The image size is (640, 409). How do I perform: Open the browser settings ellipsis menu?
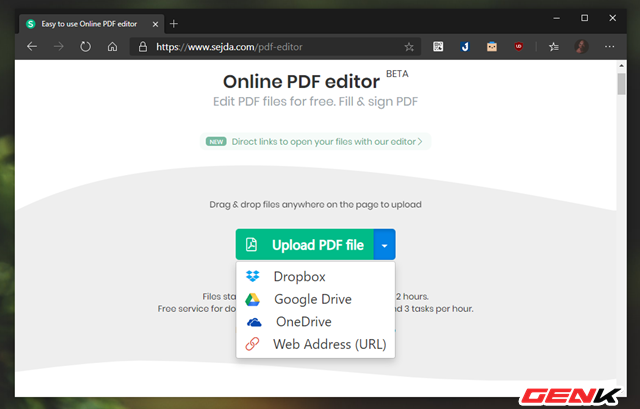[x=608, y=46]
